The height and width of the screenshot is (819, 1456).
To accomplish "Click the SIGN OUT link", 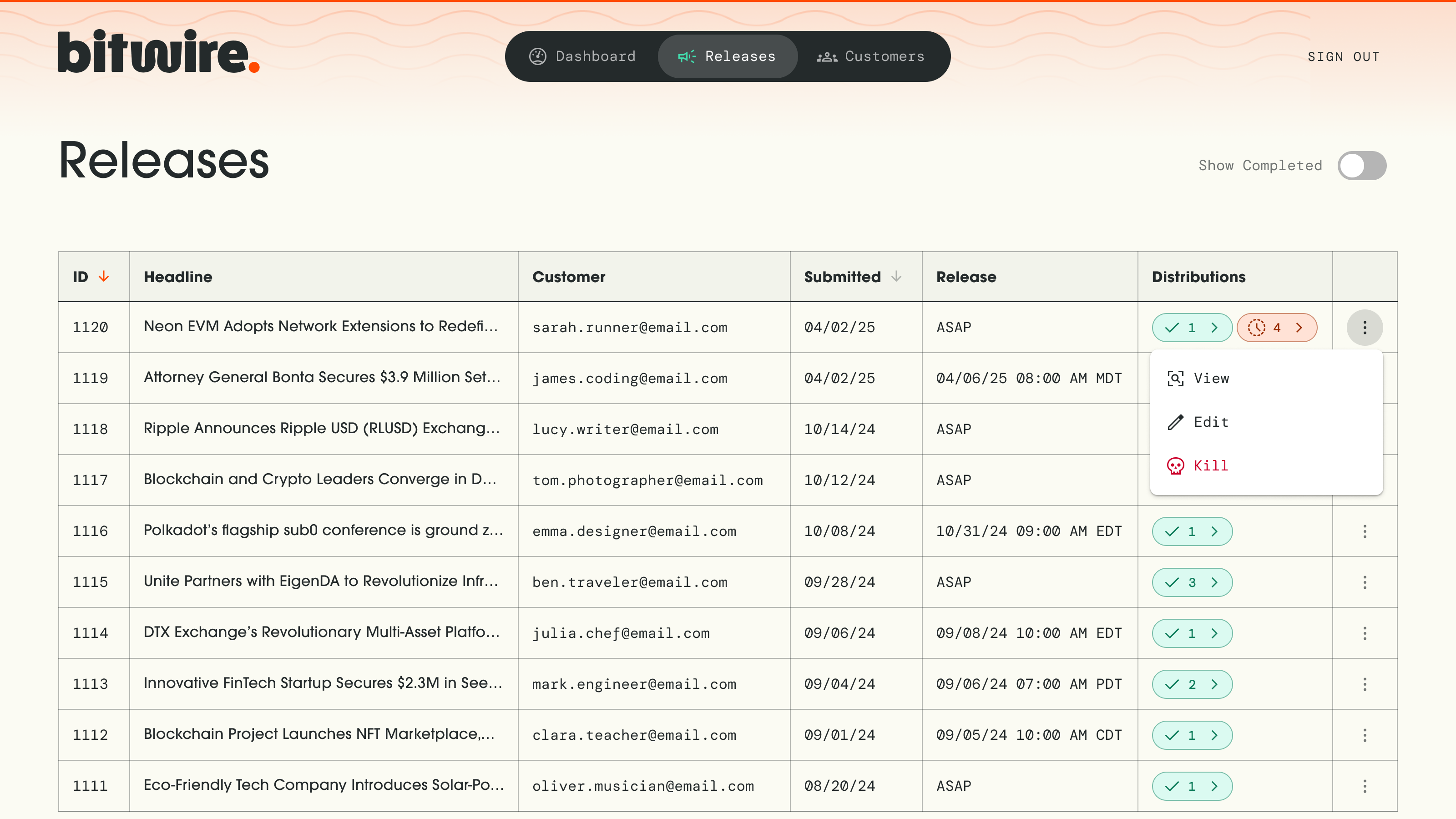I will coord(1343,56).
